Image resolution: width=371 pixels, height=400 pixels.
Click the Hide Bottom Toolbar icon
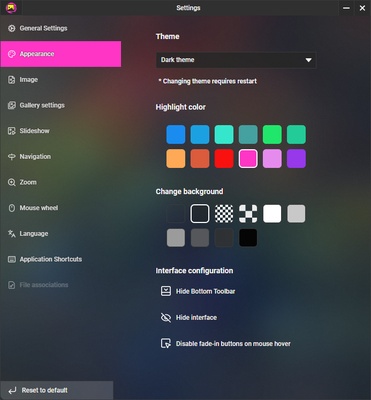pos(166,291)
